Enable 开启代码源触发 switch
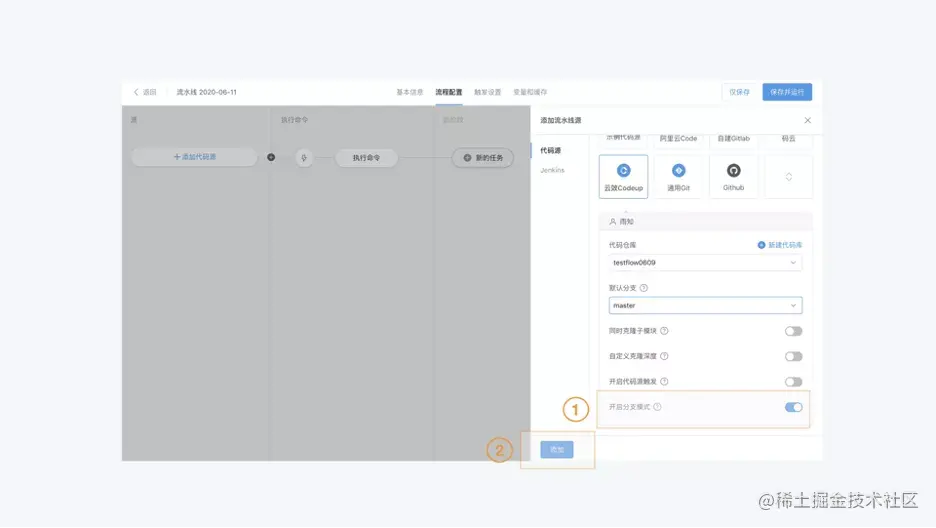The height and width of the screenshot is (528, 936). (x=793, y=382)
